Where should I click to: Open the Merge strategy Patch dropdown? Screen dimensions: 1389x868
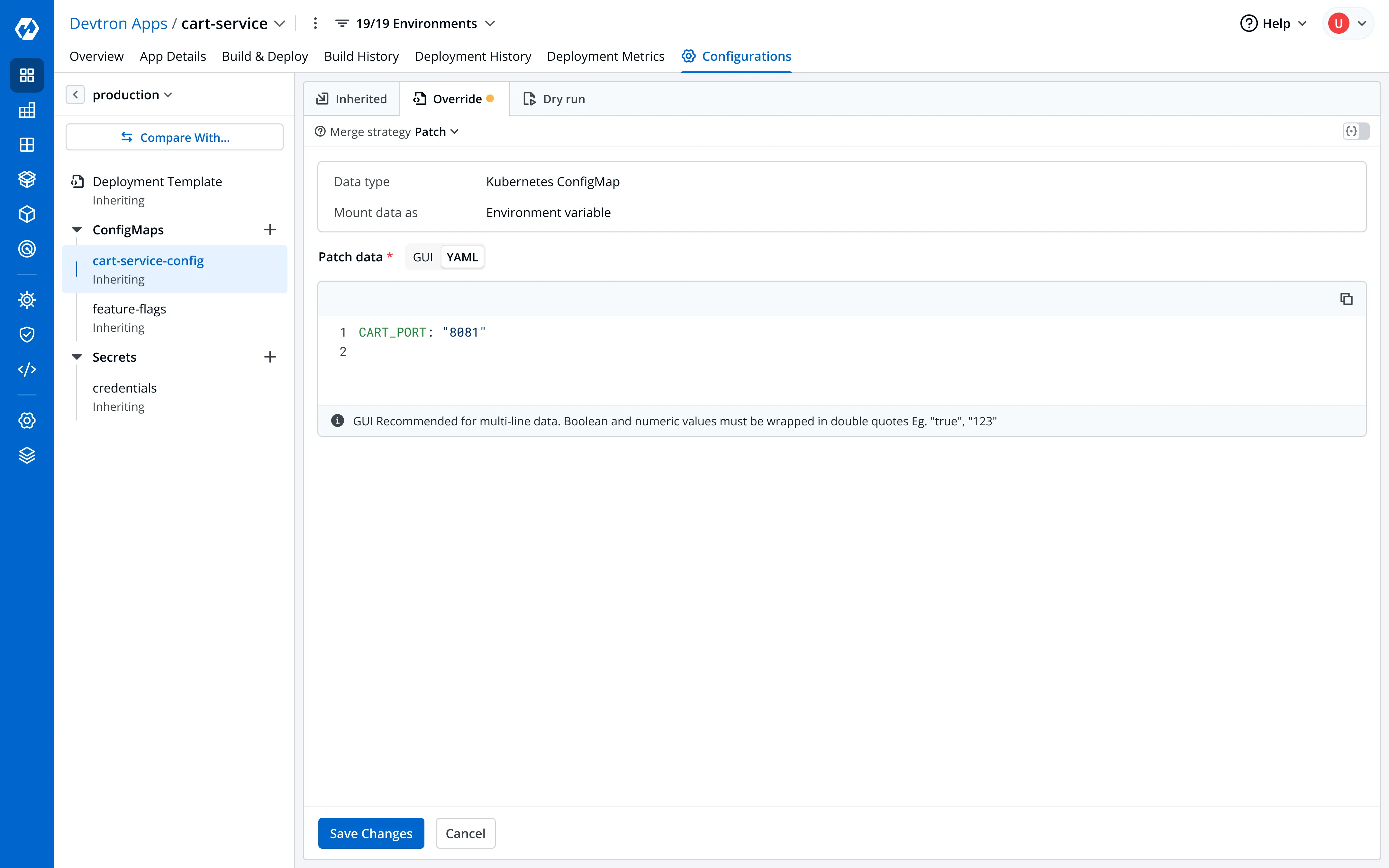click(x=437, y=131)
